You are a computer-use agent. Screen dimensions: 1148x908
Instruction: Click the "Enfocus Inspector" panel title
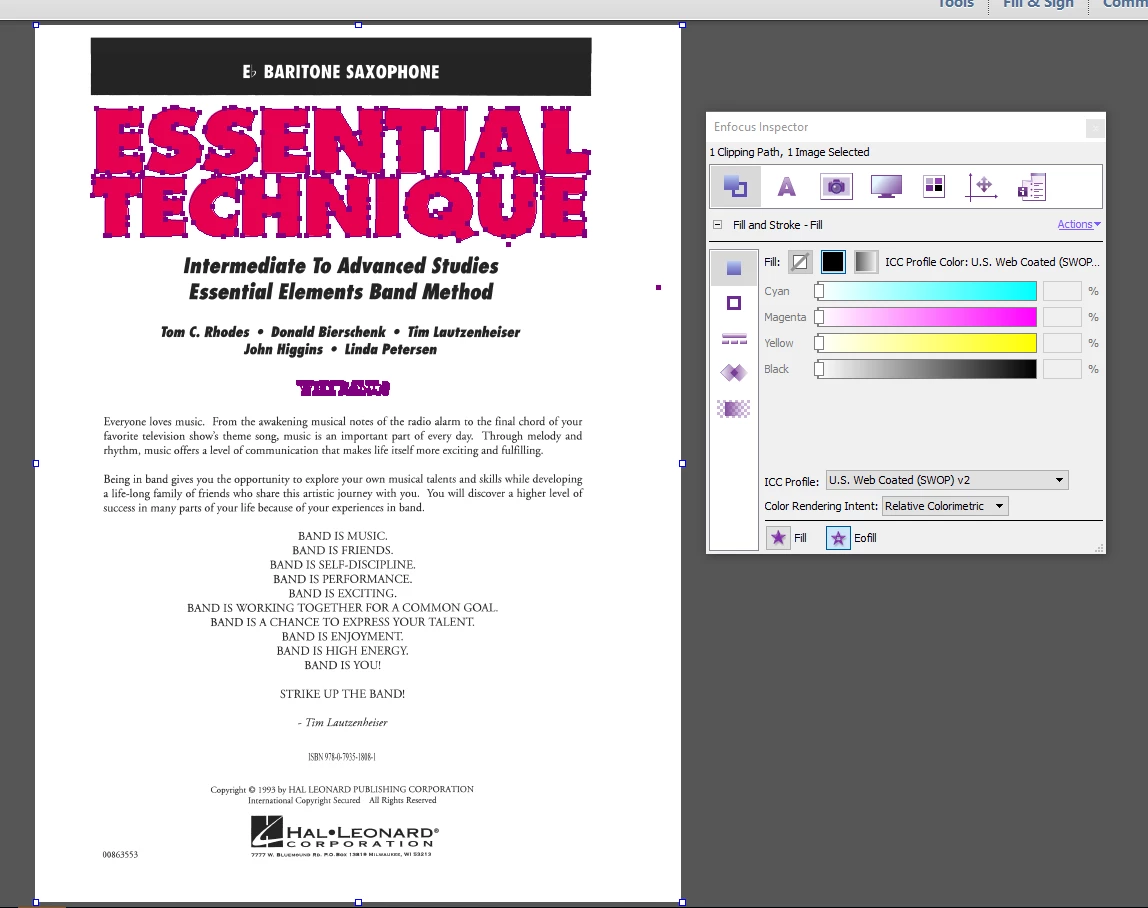point(761,127)
